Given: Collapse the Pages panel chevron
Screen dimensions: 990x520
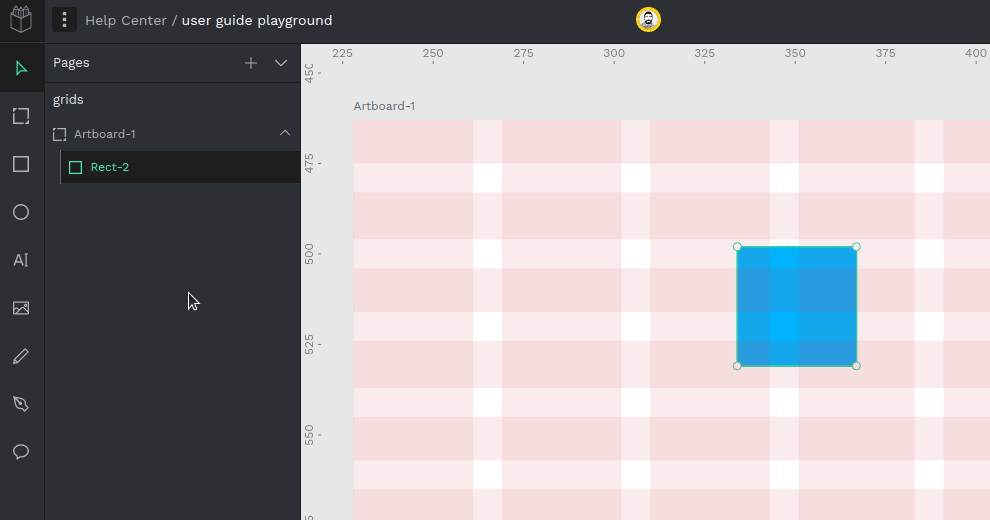Looking at the screenshot, I should pos(281,63).
